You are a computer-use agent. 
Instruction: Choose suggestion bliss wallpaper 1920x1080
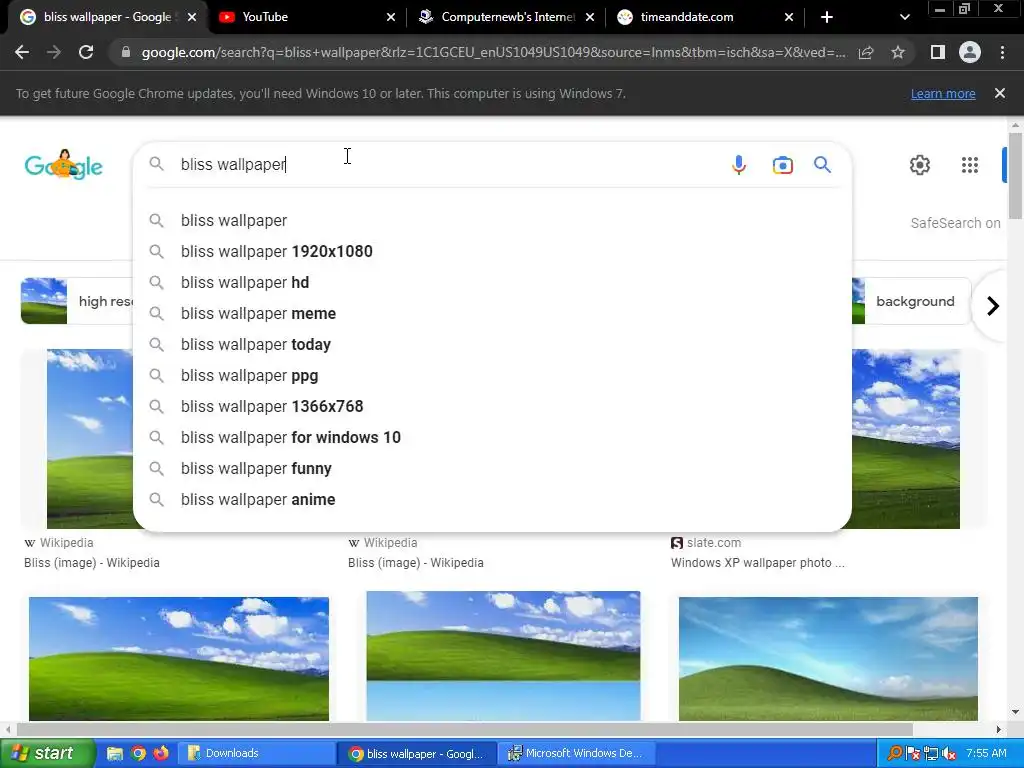[492, 251]
